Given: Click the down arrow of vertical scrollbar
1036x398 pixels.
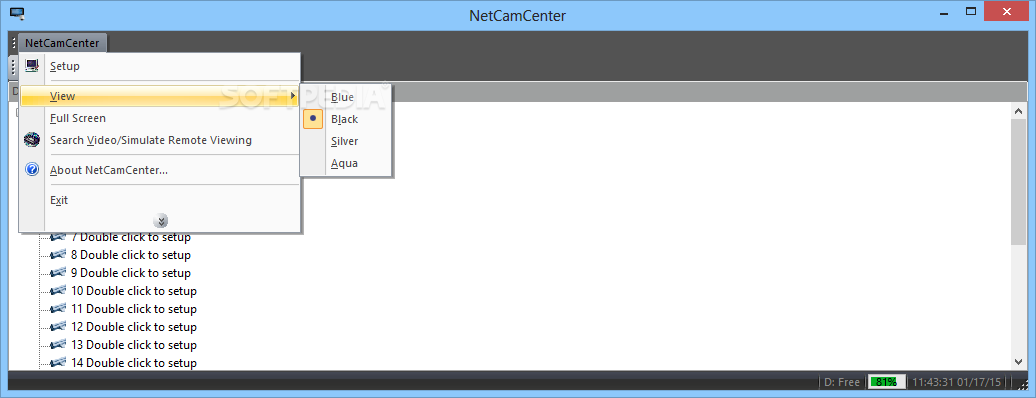Looking at the screenshot, I should pos(1018,361).
